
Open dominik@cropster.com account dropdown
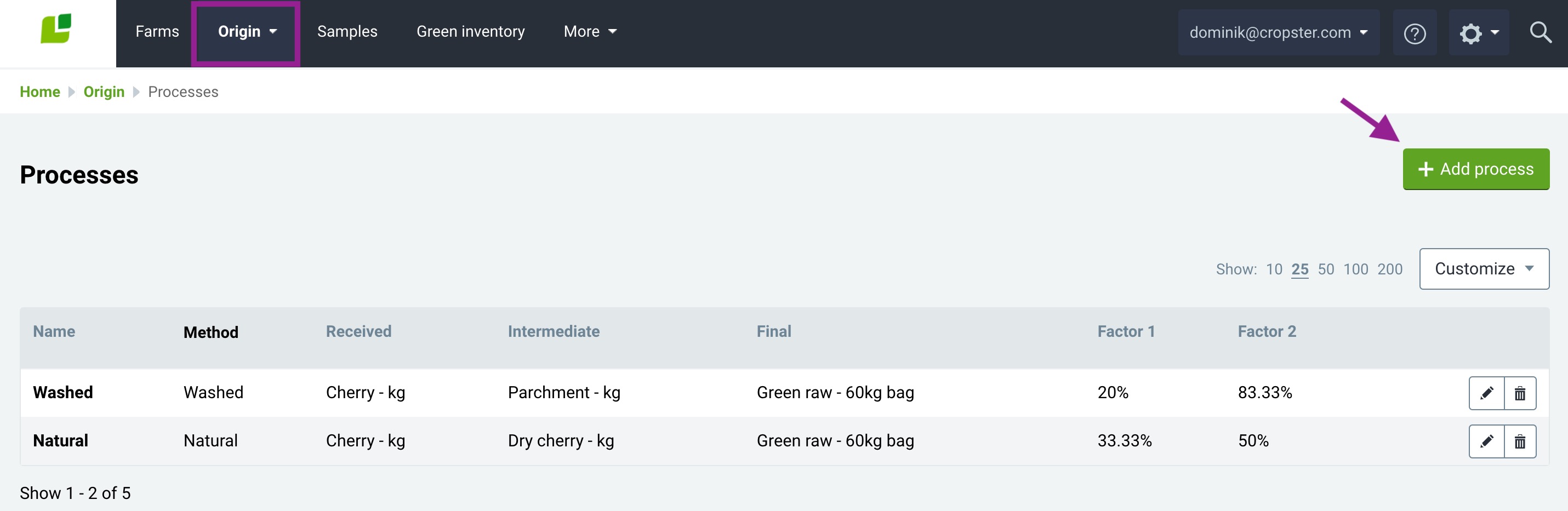pyautogui.click(x=1278, y=32)
